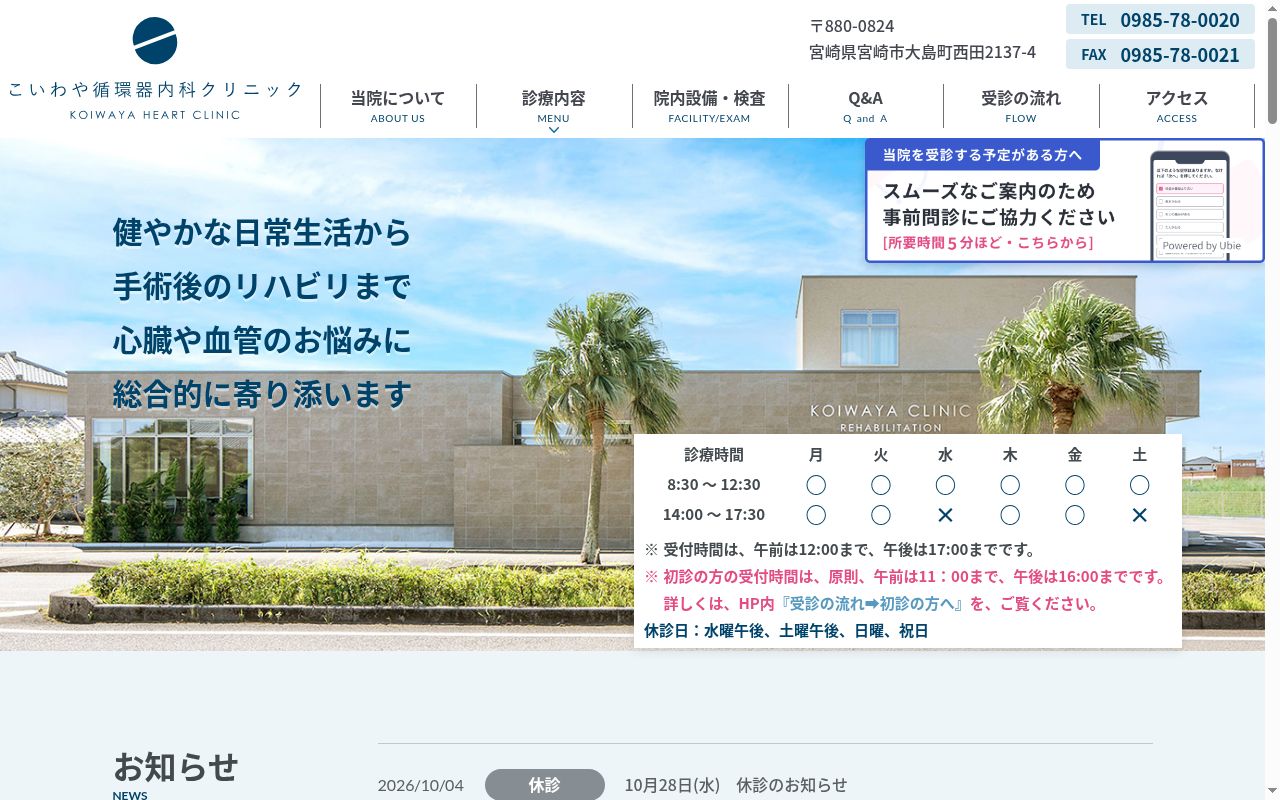Click the Monday morning open circle
The image size is (1280, 800).
(816, 485)
